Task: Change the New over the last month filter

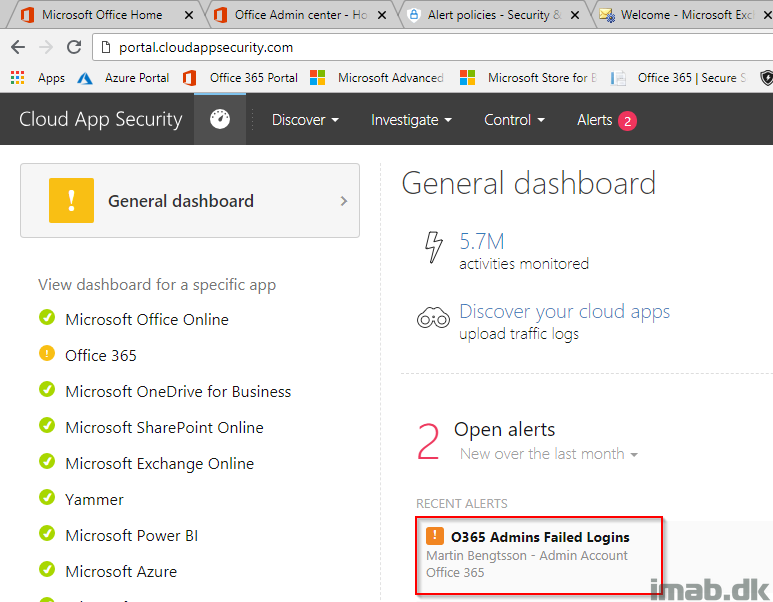Action: click(549, 454)
